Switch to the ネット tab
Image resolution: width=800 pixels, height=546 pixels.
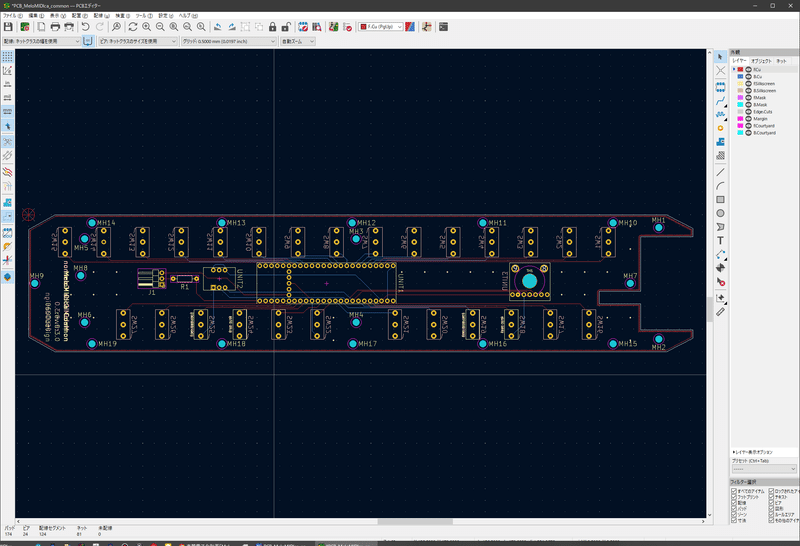pyautogui.click(x=781, y=61)
